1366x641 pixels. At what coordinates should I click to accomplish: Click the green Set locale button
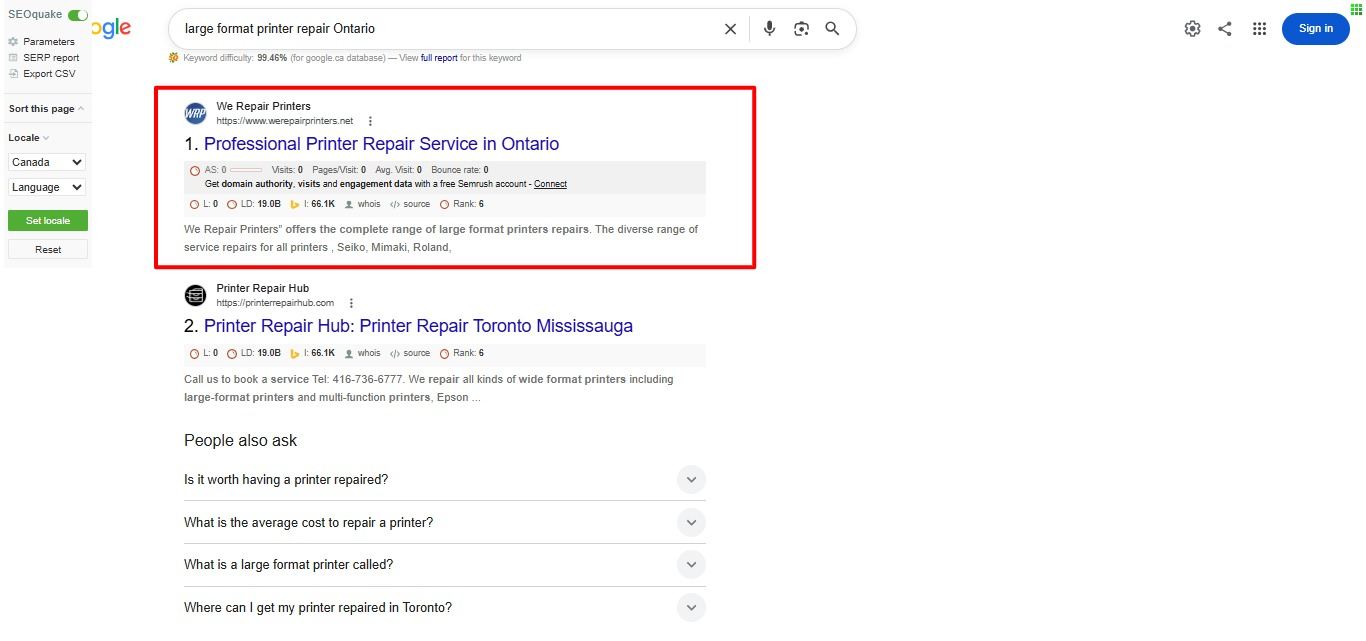pyautogui.click(x=47, y=220)
